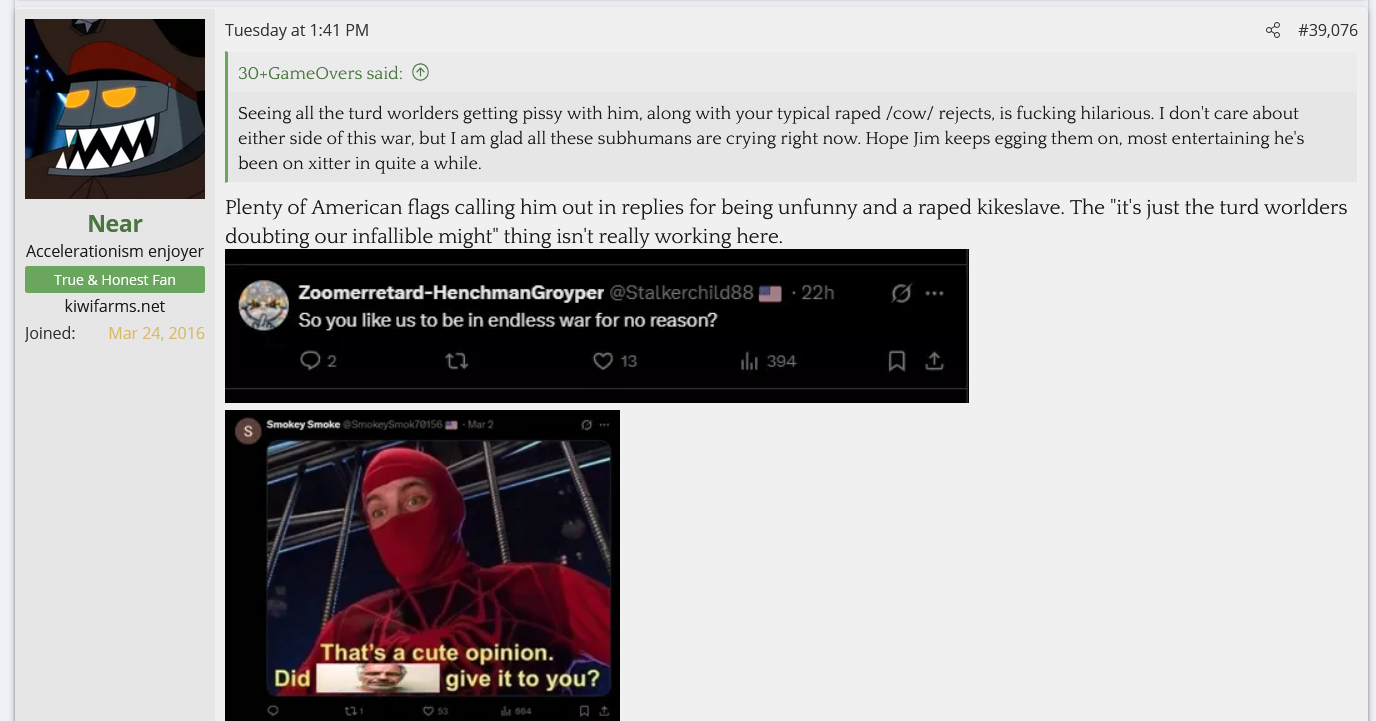The height and width of the screenshot is (721, 1376).
Task: Open the 30+GameOvers said quote link
Action: point(320,73)
